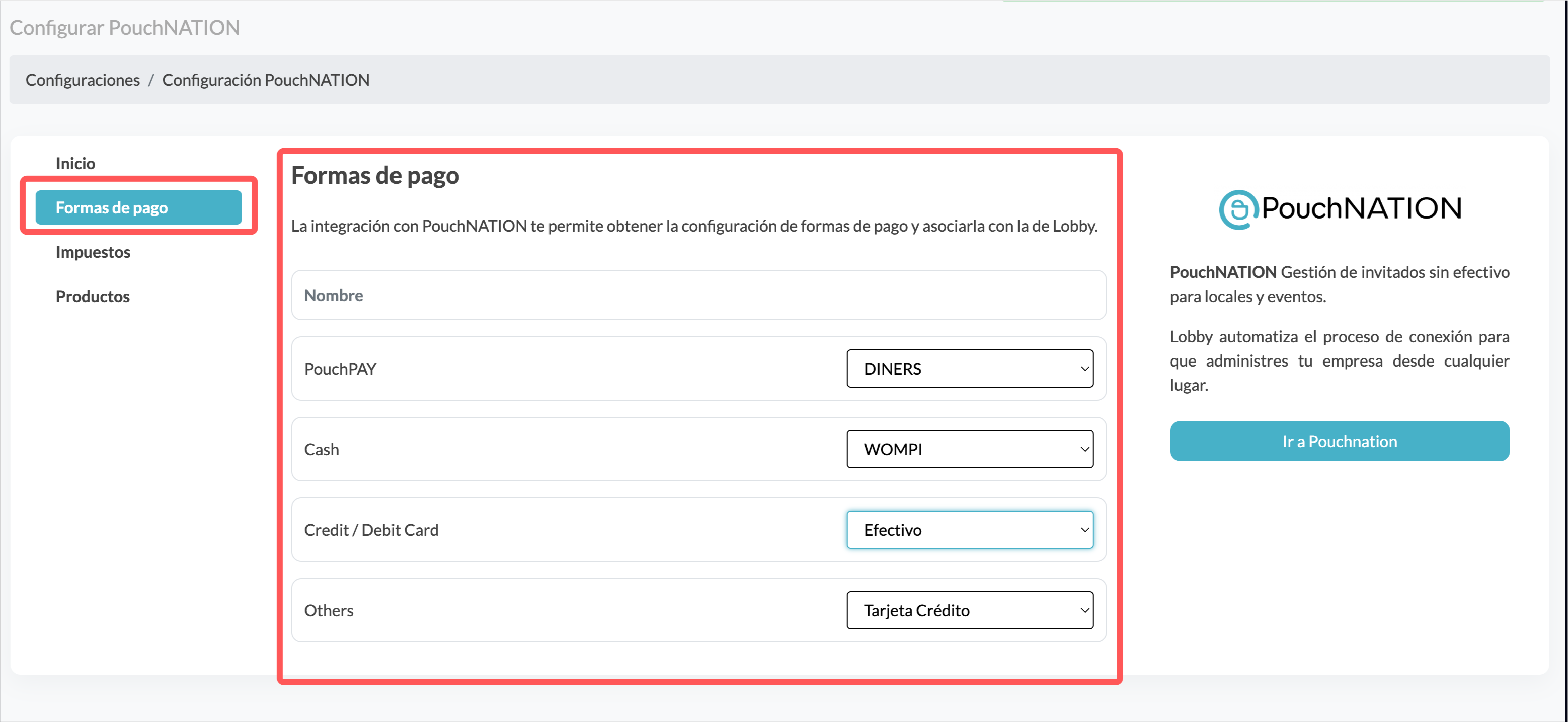Click the integration description starting La integración
The width and height of the screenshot is (1568, 722).
point(694,226)
